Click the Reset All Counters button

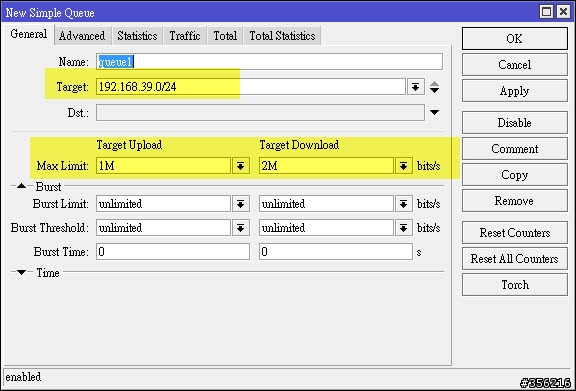pos(515,259)
